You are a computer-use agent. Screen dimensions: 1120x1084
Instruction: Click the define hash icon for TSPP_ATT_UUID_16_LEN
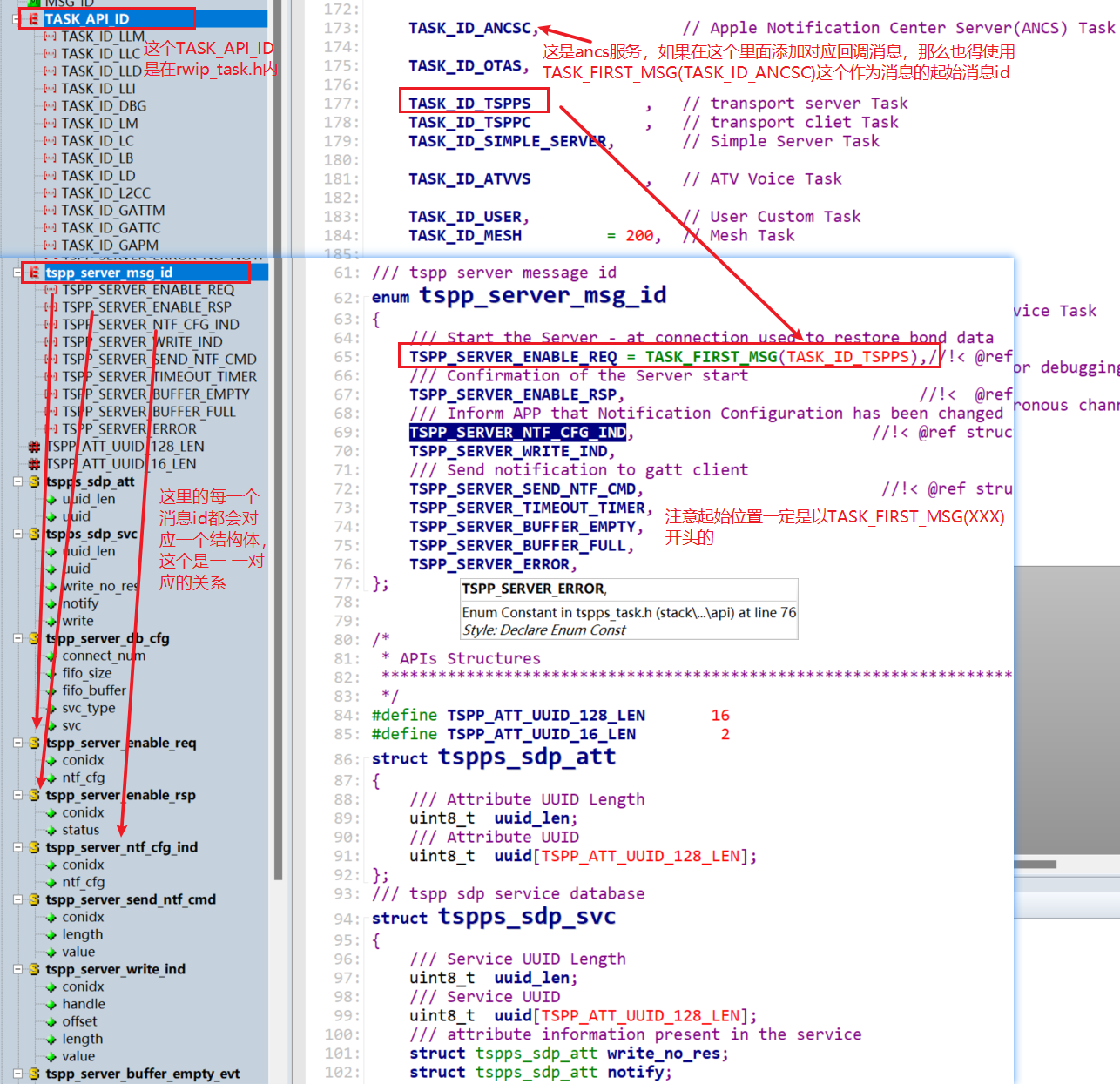(x=35, y=464)
